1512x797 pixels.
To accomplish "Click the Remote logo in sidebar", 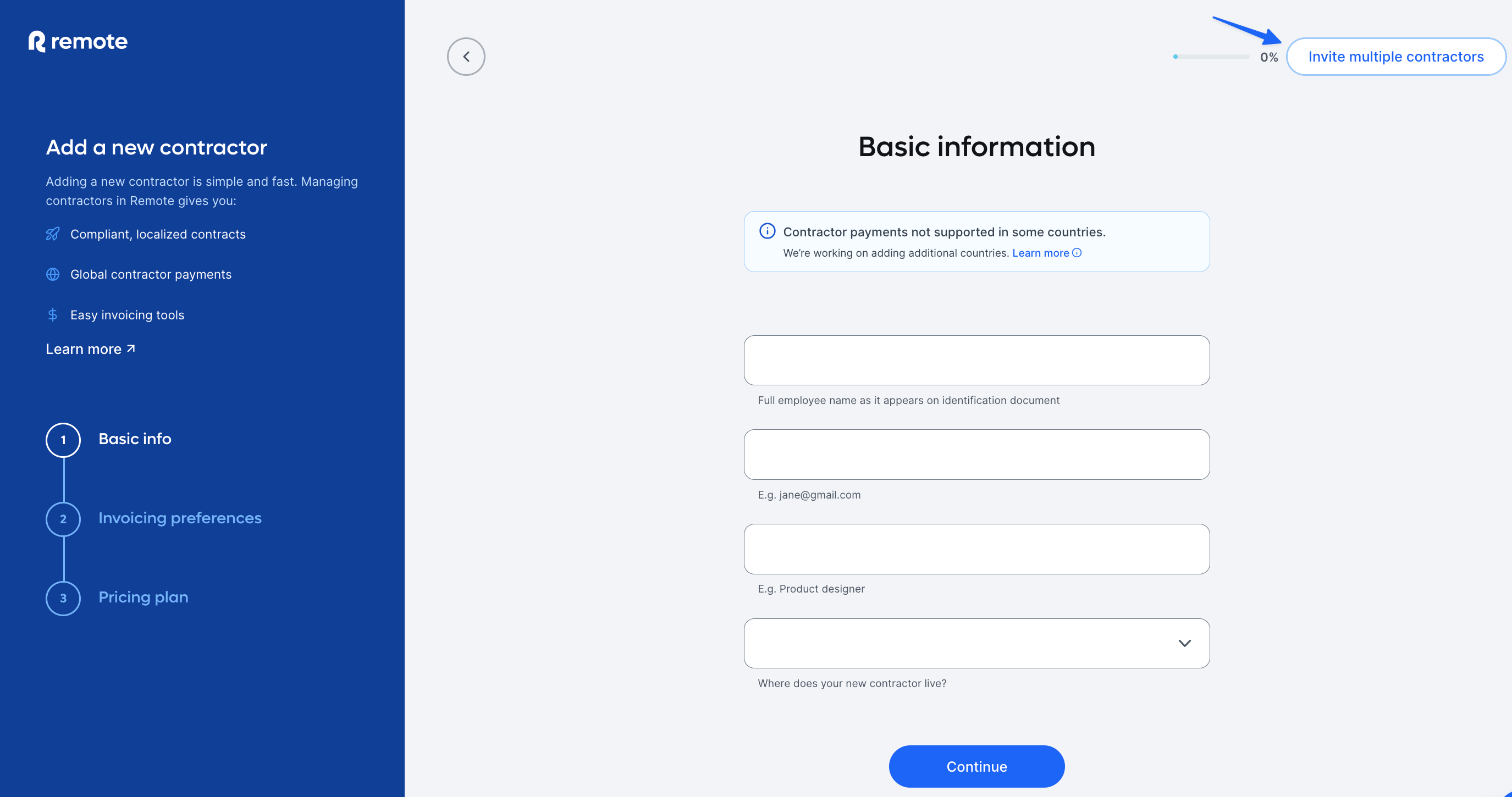I will 77,41.
